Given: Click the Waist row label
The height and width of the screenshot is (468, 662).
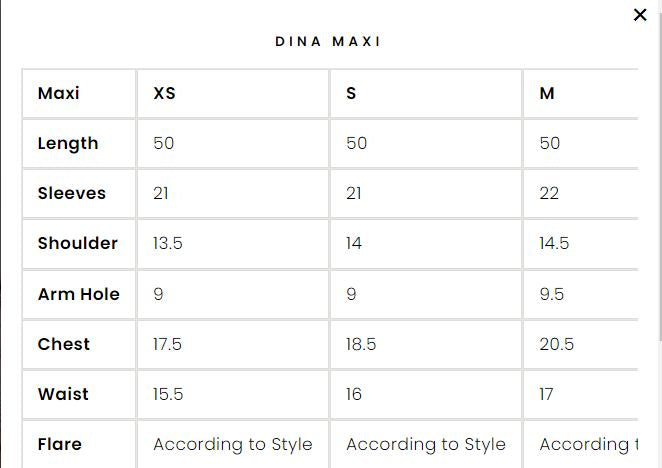Looking at the screenshot, I should pyautogui.click(x=63, y=394).
